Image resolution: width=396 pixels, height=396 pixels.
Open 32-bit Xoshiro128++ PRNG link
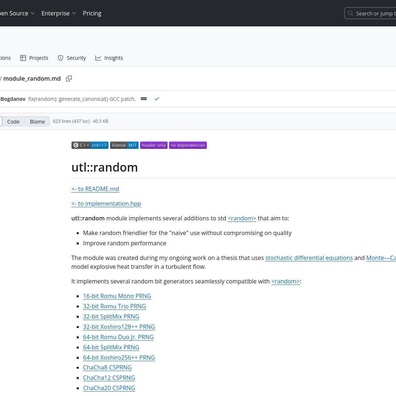[119, 327]
